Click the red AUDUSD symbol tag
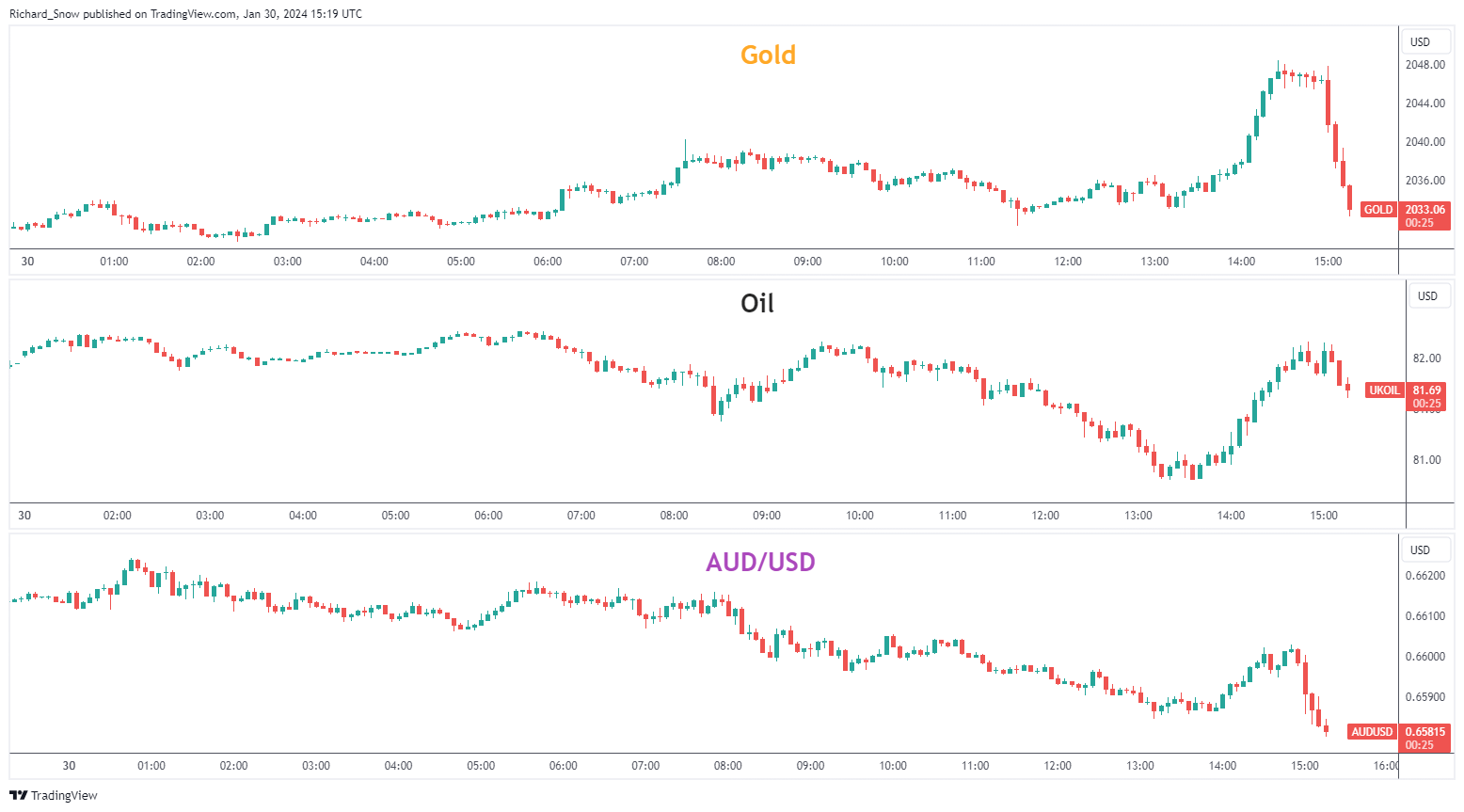The width and height of the screenshot is (1464, 812). 1372,732
